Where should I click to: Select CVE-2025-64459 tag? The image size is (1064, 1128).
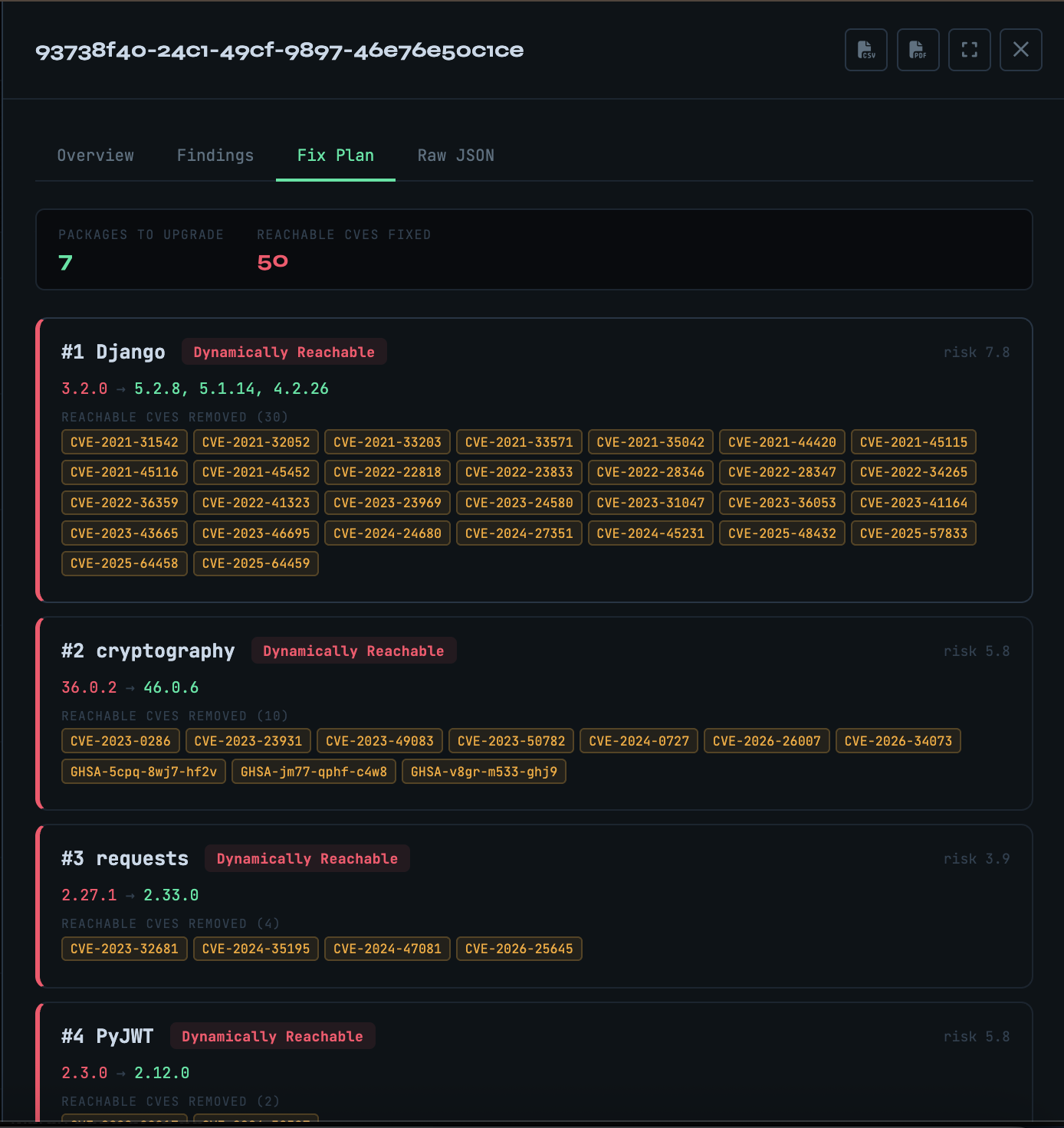pos(256,563)
